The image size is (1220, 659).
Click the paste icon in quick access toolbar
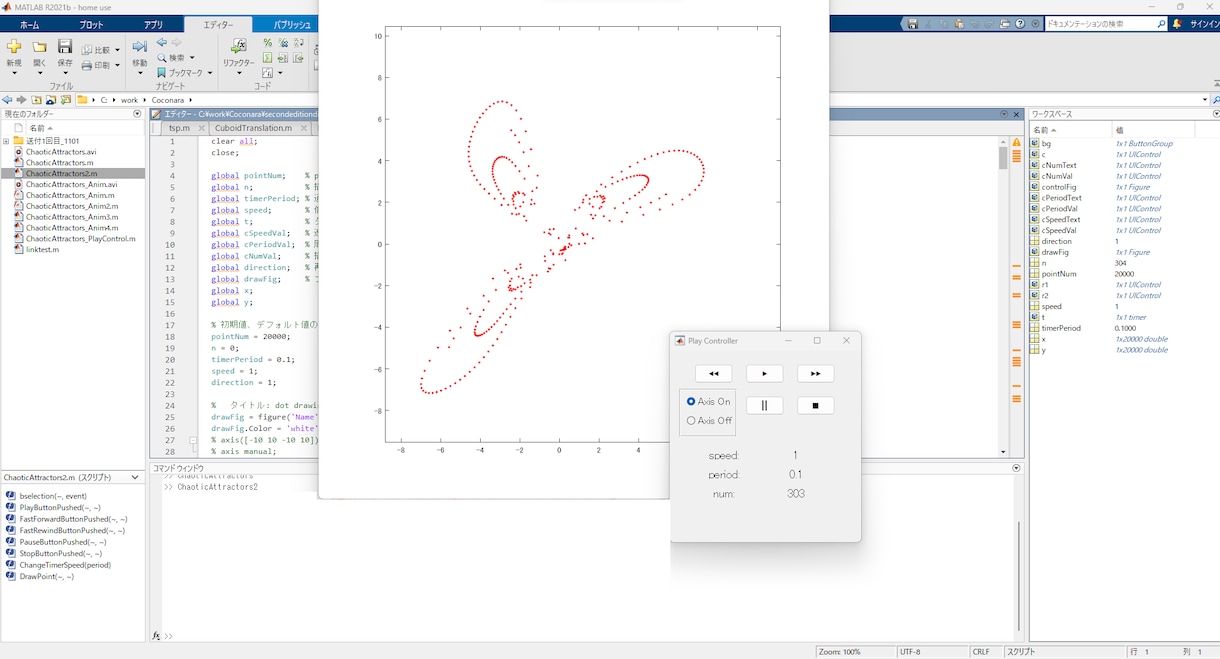[959, 23]
